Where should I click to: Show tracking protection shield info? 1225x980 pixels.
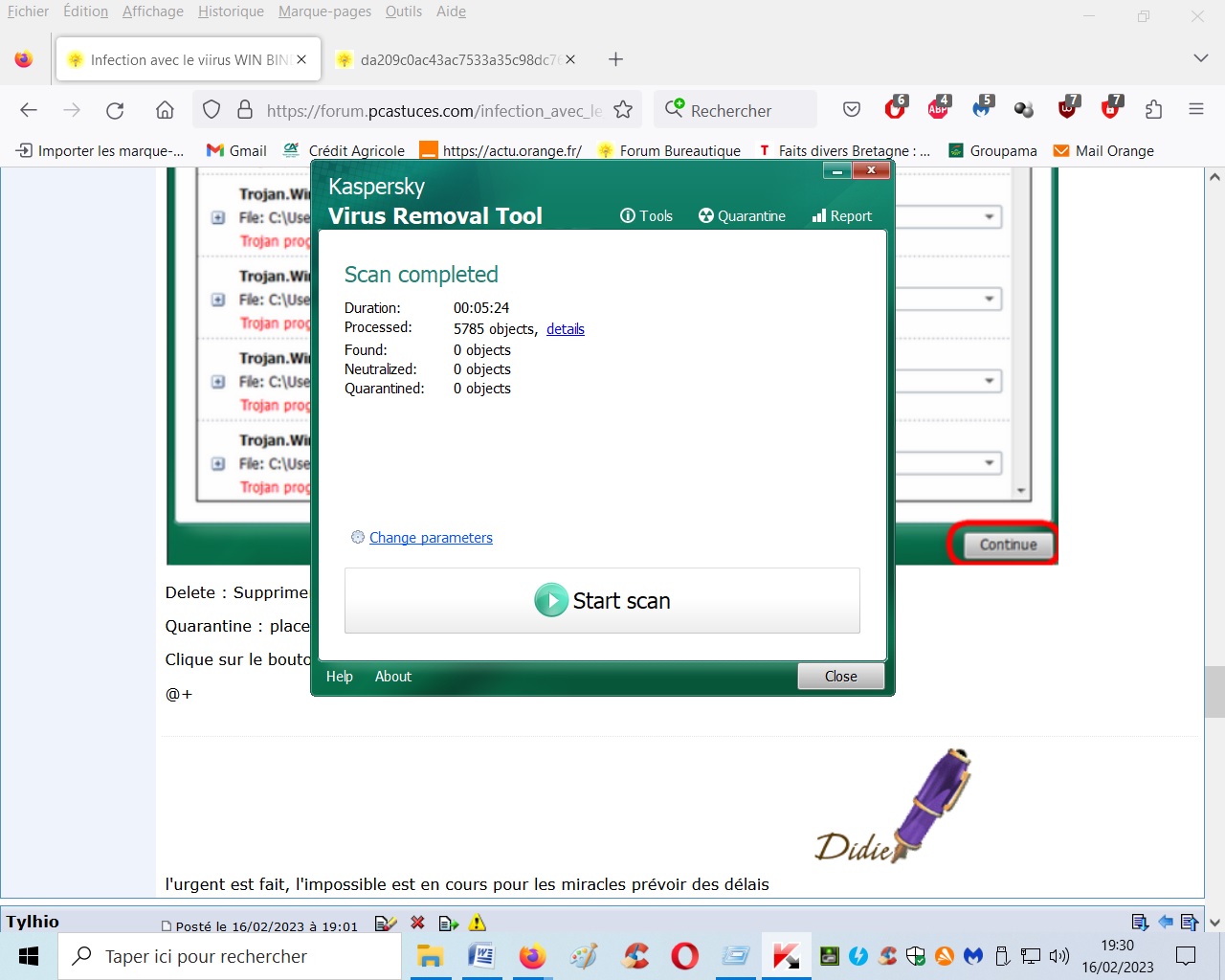(x=212, y=110)
